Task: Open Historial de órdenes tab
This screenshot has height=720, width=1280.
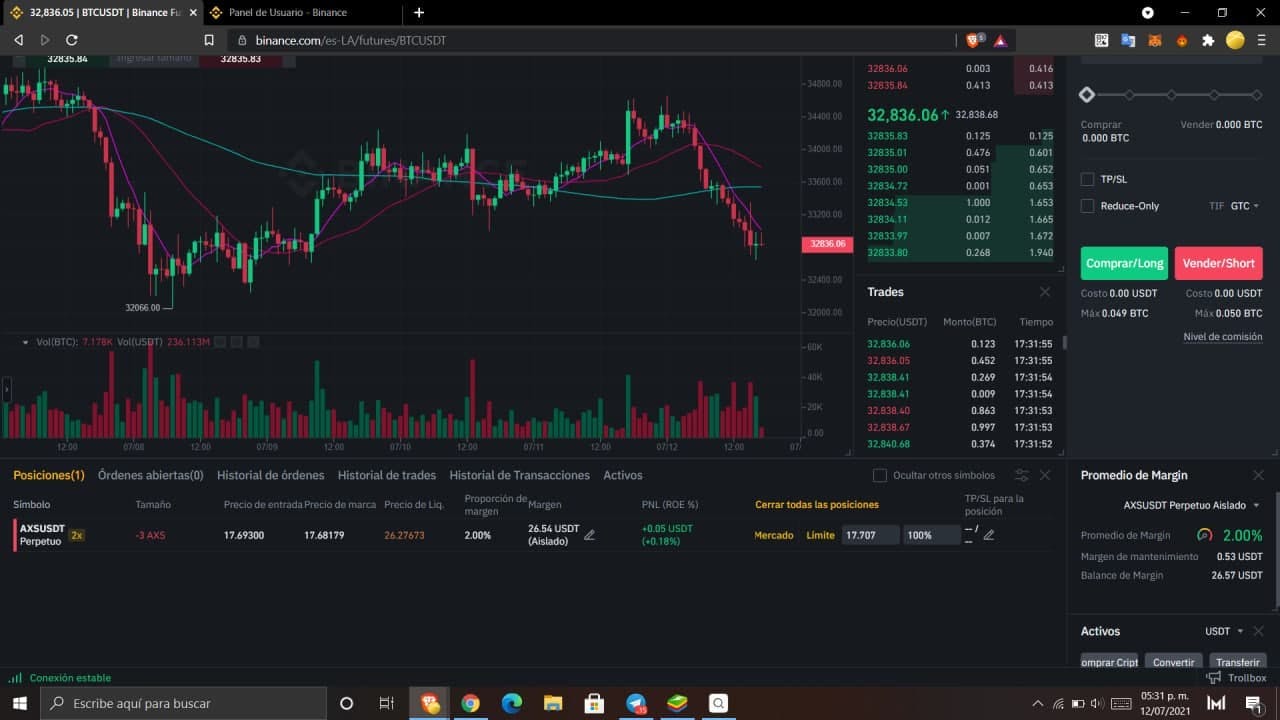Action: (271, 475)
